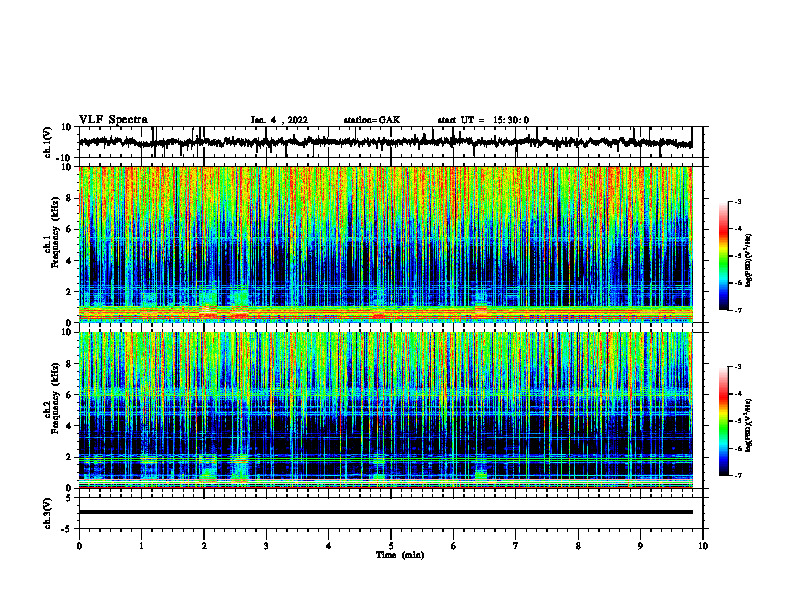Click the "station=GAK" header label
Viewport: 792px width, 612px height.
[x=372, y=120]
